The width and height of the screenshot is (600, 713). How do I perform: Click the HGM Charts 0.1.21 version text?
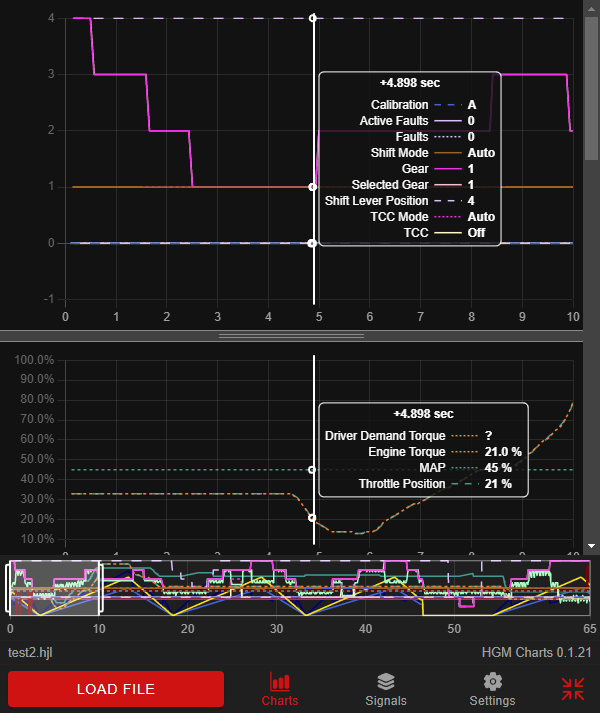[536, 651]
